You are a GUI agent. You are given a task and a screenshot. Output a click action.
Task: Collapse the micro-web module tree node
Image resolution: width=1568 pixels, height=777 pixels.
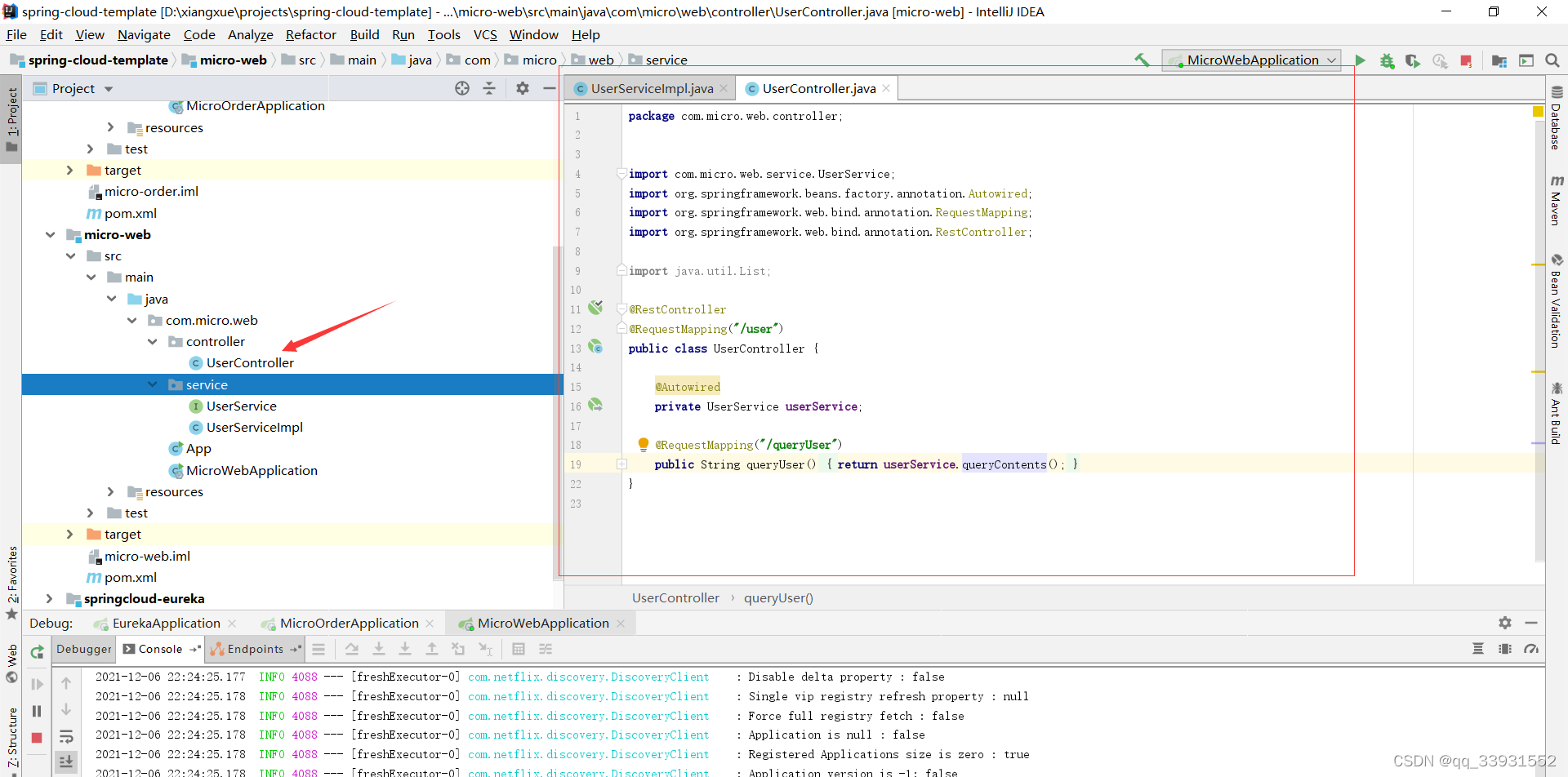click(x=51, y=235)
